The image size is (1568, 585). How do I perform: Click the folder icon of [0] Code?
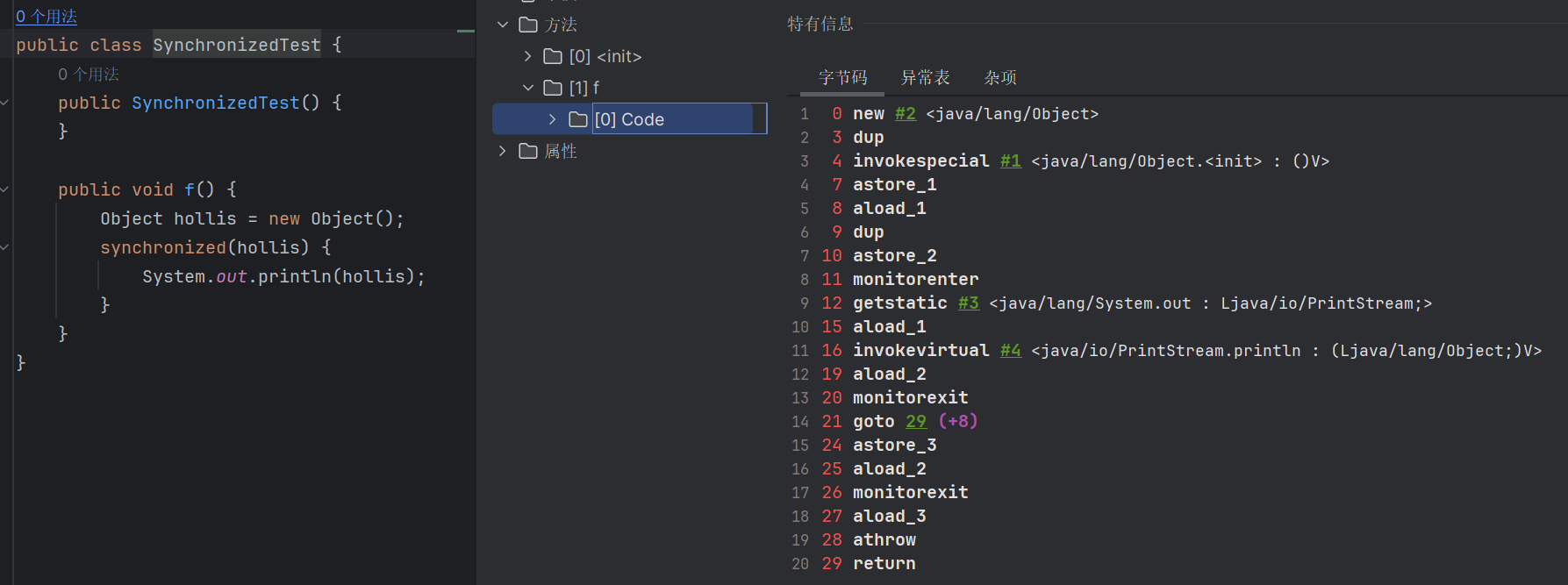point(578,119)
